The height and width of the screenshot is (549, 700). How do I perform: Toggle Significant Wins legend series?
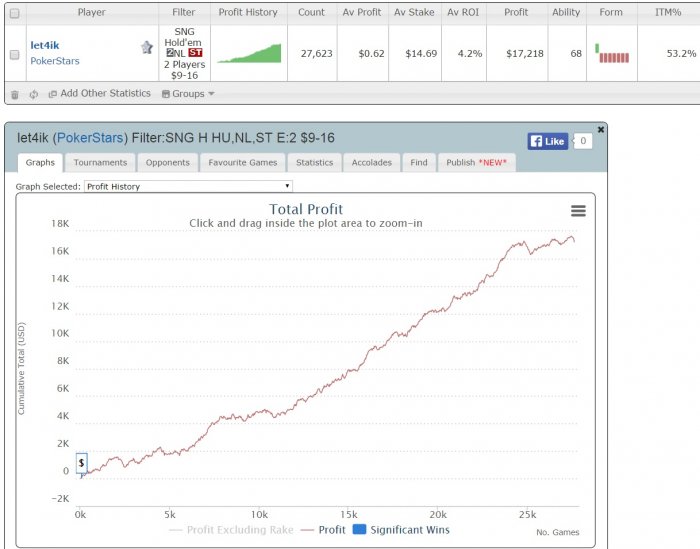pyautogui.click(x=401, y=530)
